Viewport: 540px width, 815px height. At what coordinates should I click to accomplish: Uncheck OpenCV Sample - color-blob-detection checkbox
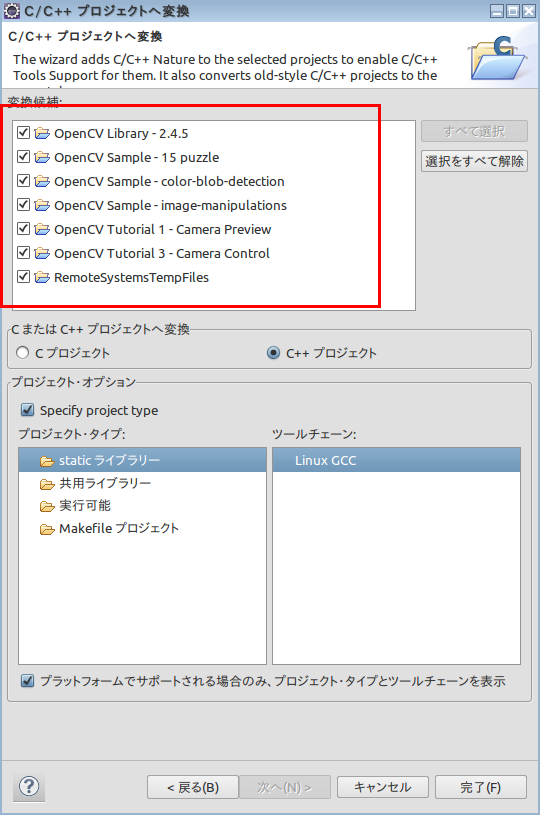click(x=23, y=180)
